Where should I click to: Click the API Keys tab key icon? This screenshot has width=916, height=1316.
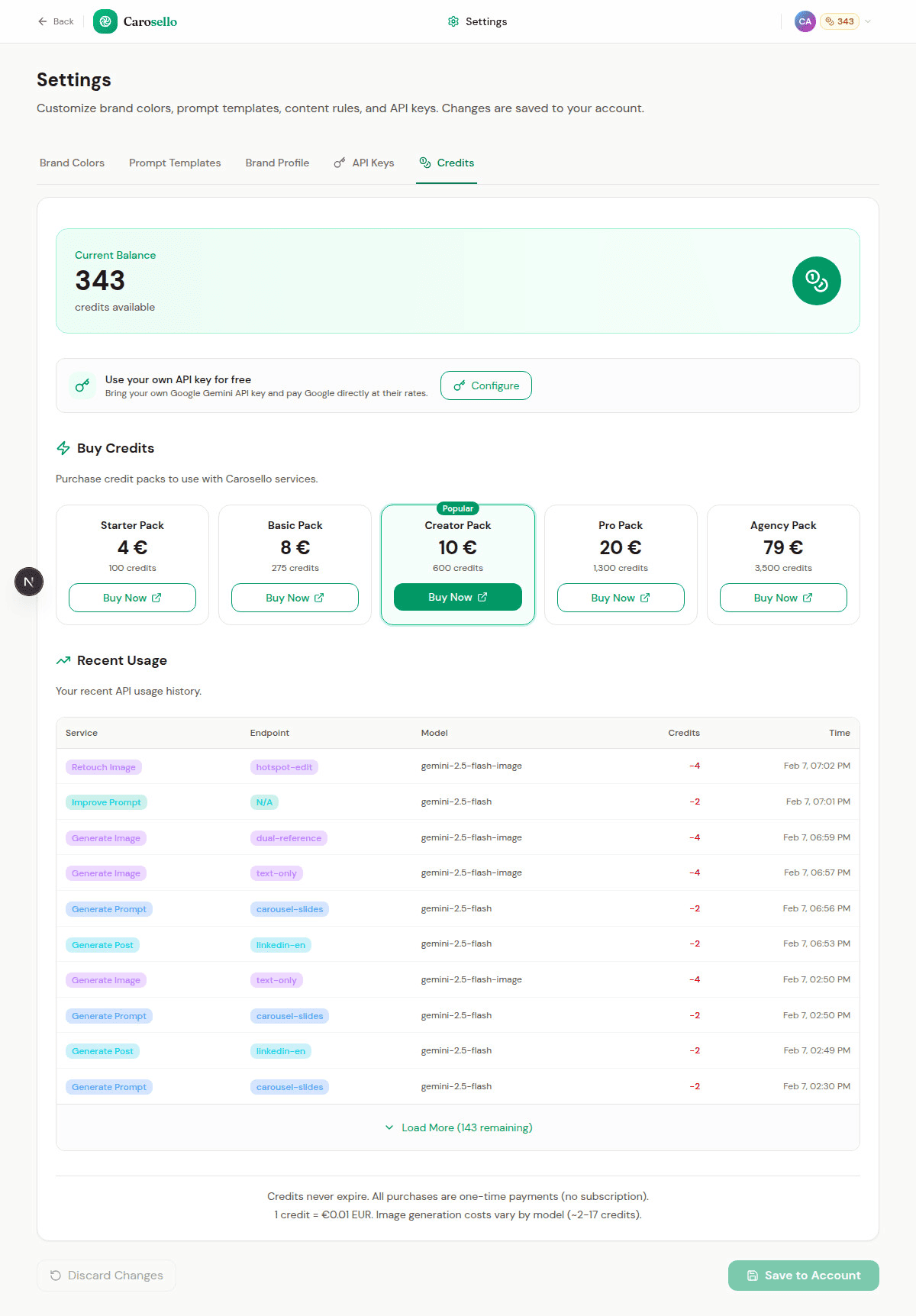[x=340, y=163]
